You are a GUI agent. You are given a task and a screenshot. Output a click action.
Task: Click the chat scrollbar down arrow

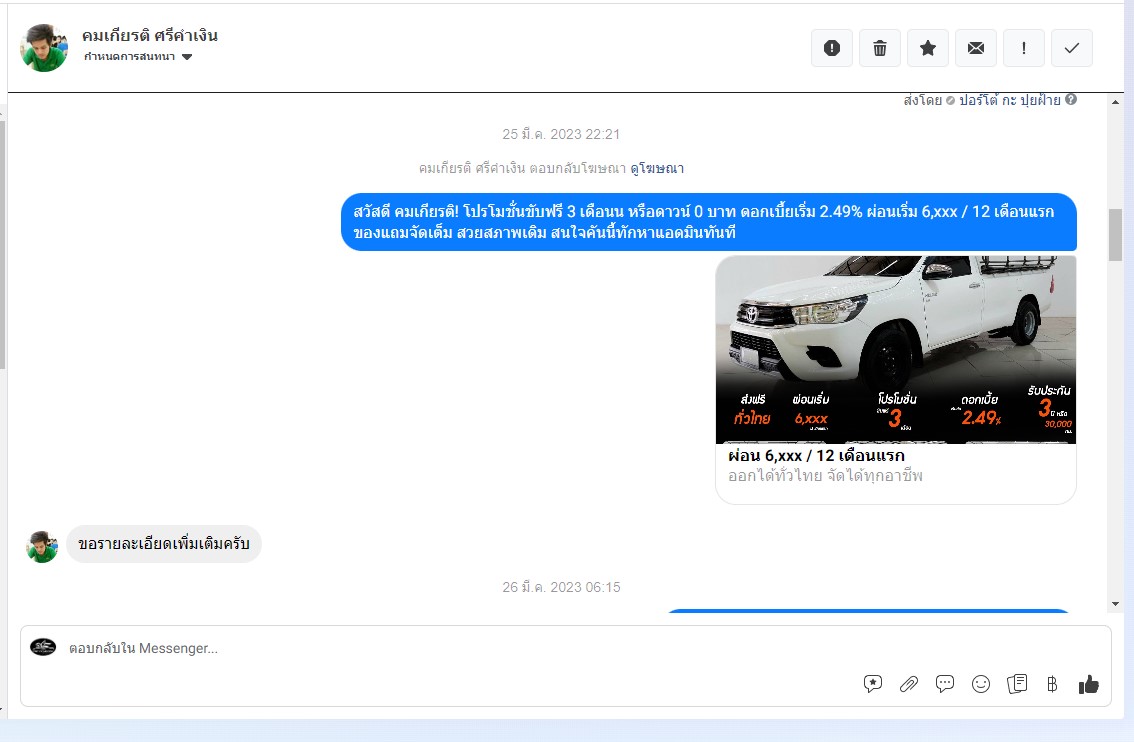[1115, 604]
